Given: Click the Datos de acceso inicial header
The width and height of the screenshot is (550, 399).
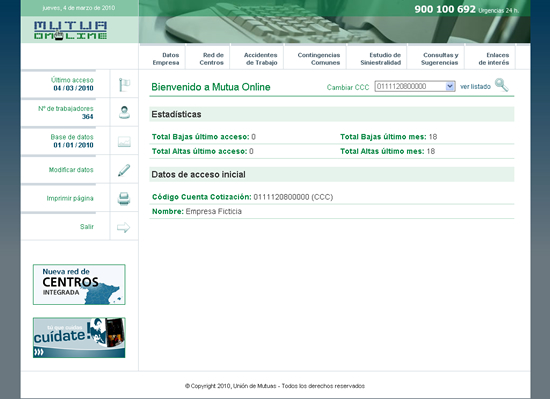Looking at the screenshot, I should [331, 174].
